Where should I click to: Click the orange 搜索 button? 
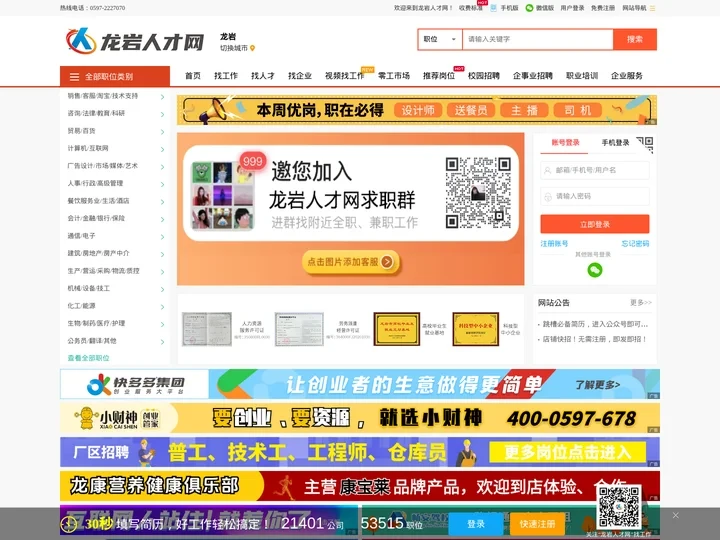(635, 39)
